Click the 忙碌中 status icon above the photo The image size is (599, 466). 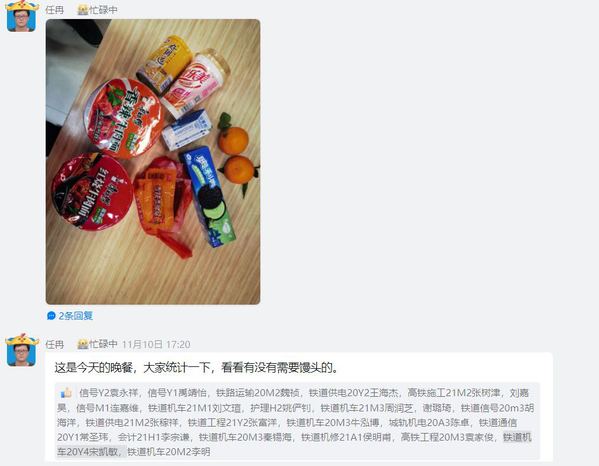click(83, 10)
